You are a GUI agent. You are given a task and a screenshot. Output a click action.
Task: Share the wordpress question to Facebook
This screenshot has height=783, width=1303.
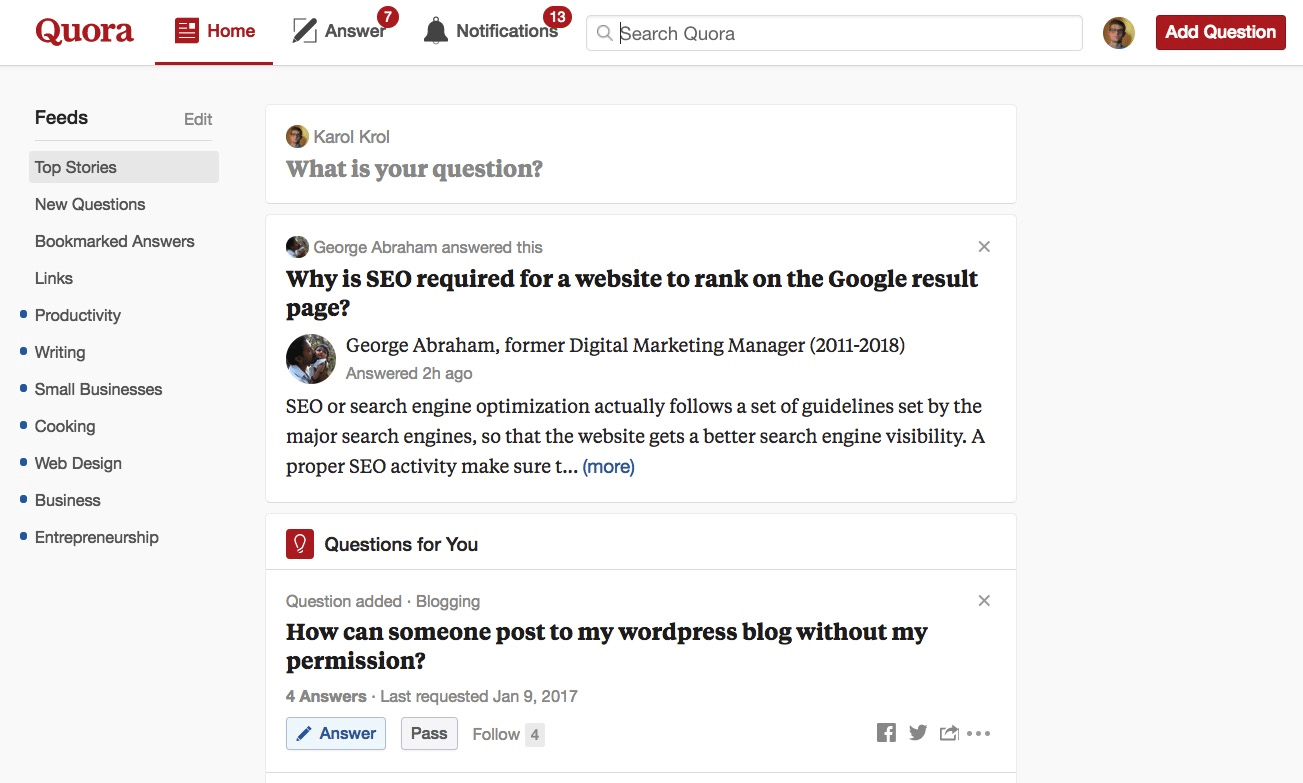[x=886, y=732]
